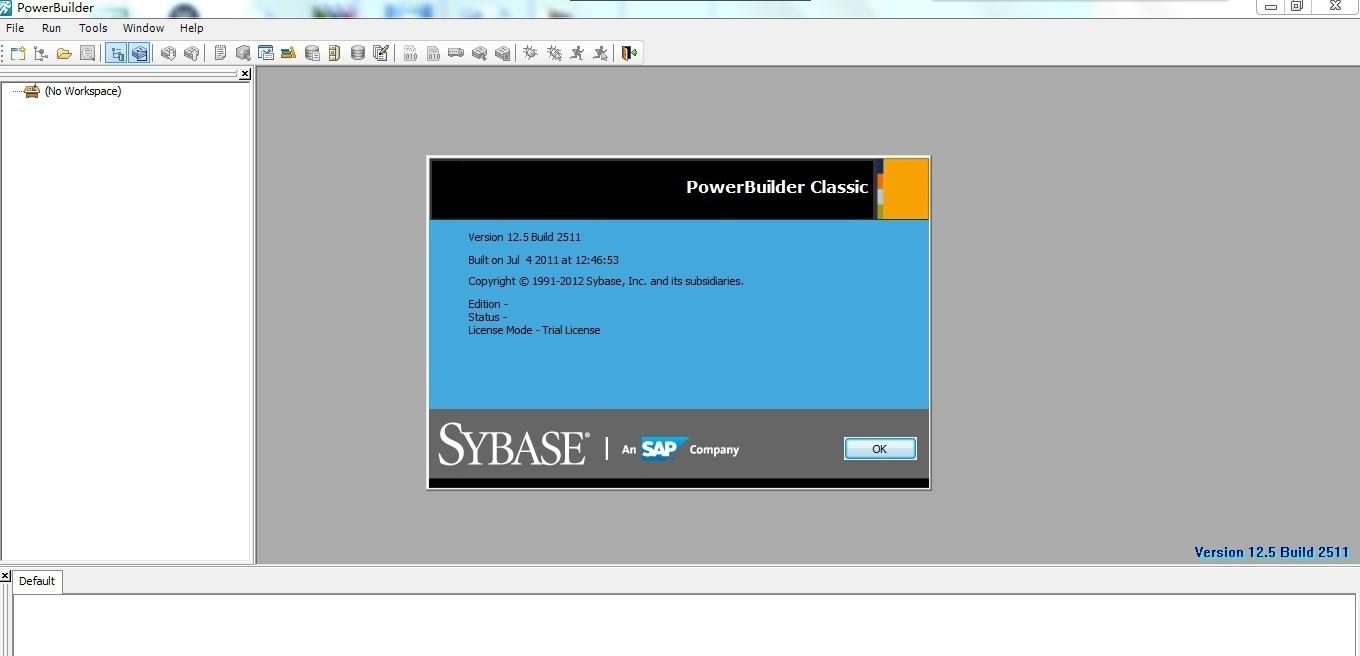Click the Inherit toolbar icon
This screenshot has height=656, width=1360.
pyautogui.click(x=41, y=53)
